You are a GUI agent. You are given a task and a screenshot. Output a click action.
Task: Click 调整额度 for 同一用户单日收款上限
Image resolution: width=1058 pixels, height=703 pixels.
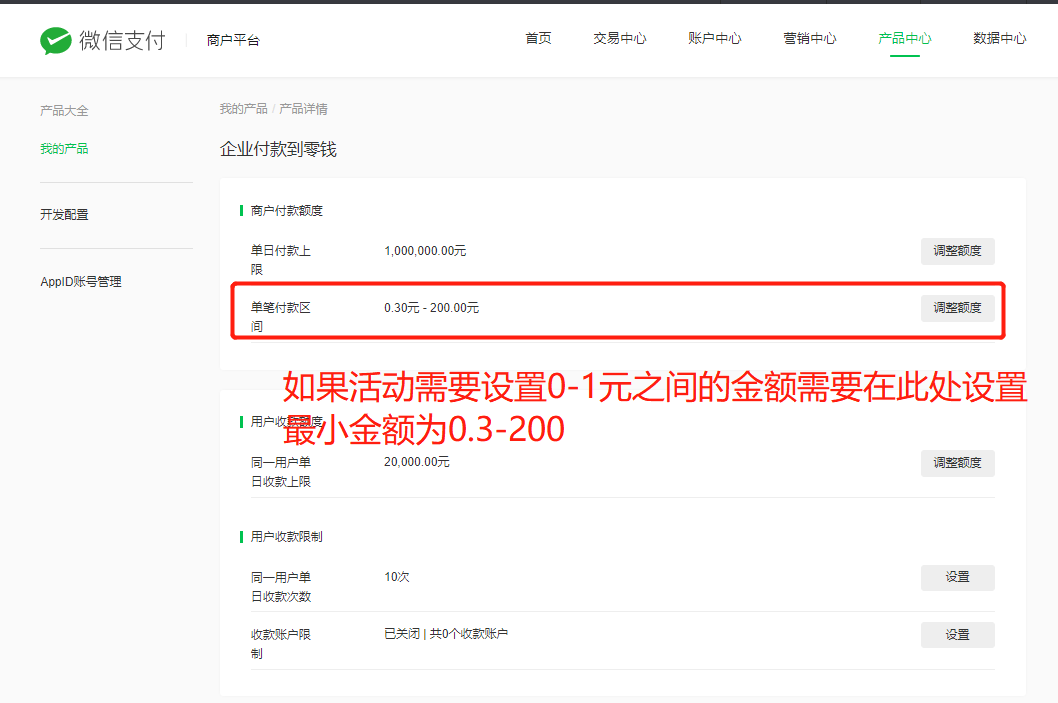957,463
